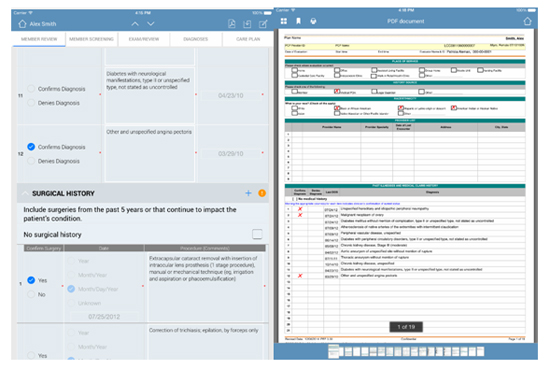
Task: Edit the angina pectoris diagnosis text box
Action: (x=150, y=154)
